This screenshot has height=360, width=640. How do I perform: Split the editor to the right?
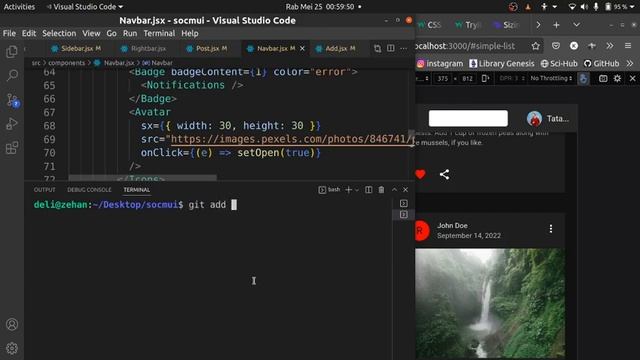point(391,48)
